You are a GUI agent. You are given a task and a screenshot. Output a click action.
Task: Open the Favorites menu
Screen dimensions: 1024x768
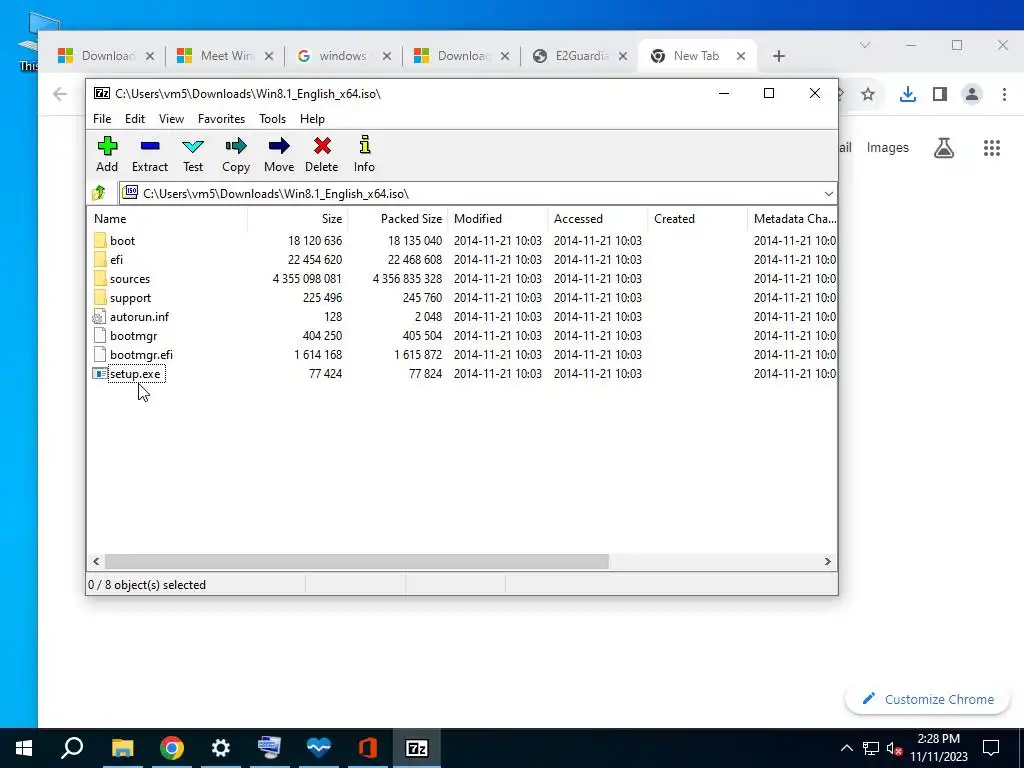[221, 118]
